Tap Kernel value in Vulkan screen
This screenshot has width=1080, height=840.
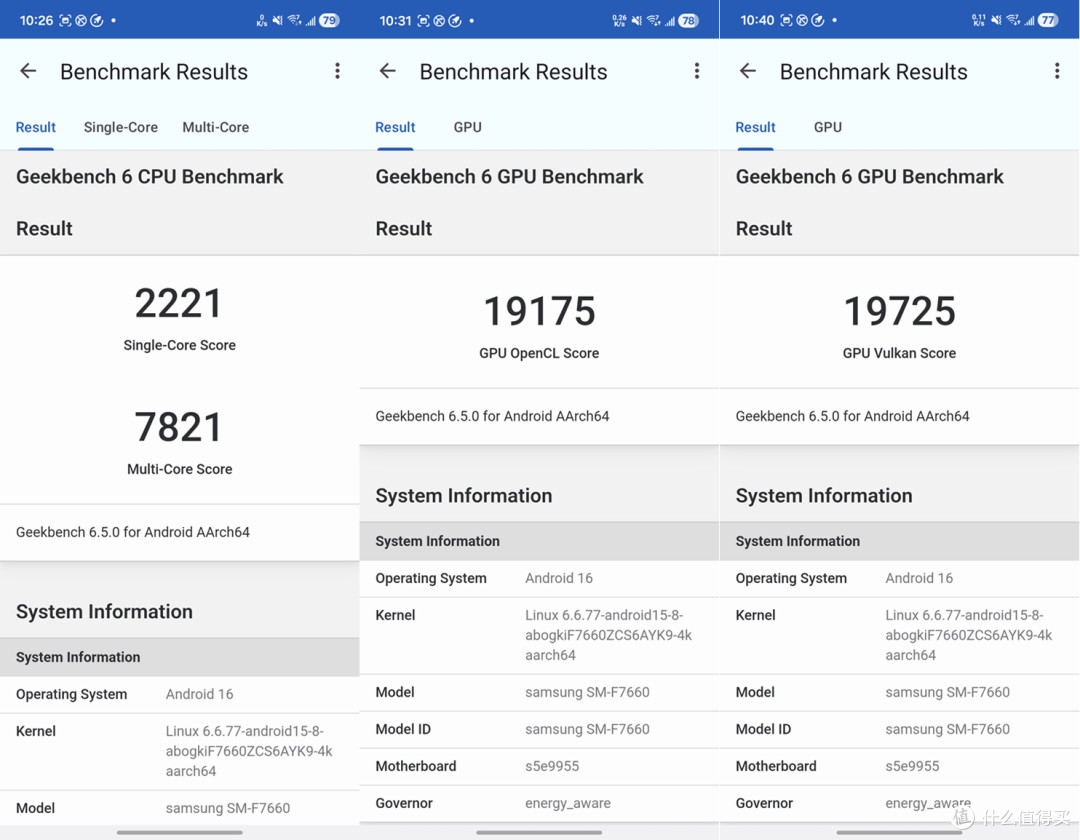(968, 635)
